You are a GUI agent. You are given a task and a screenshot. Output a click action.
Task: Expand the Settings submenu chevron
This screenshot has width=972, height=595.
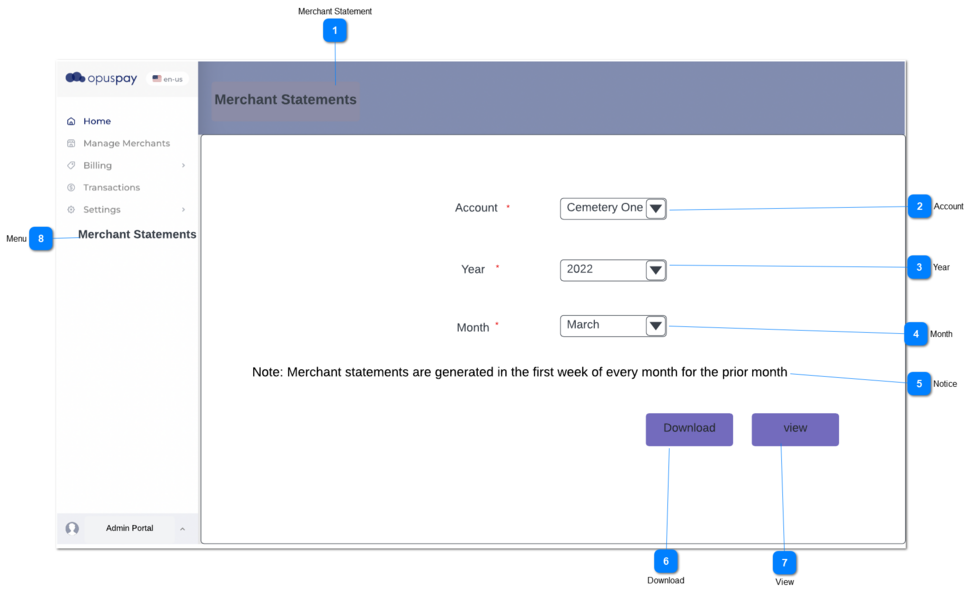[185, 209]
